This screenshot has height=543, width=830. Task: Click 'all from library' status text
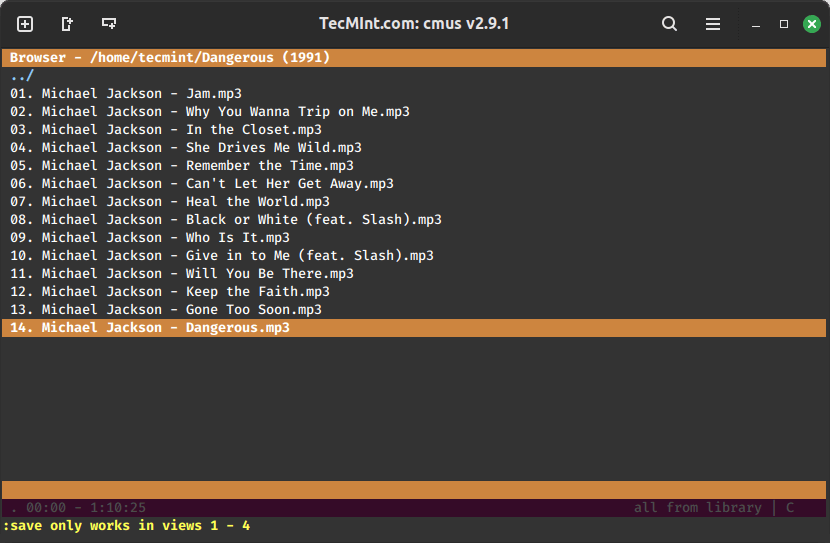tap(698, 508)
